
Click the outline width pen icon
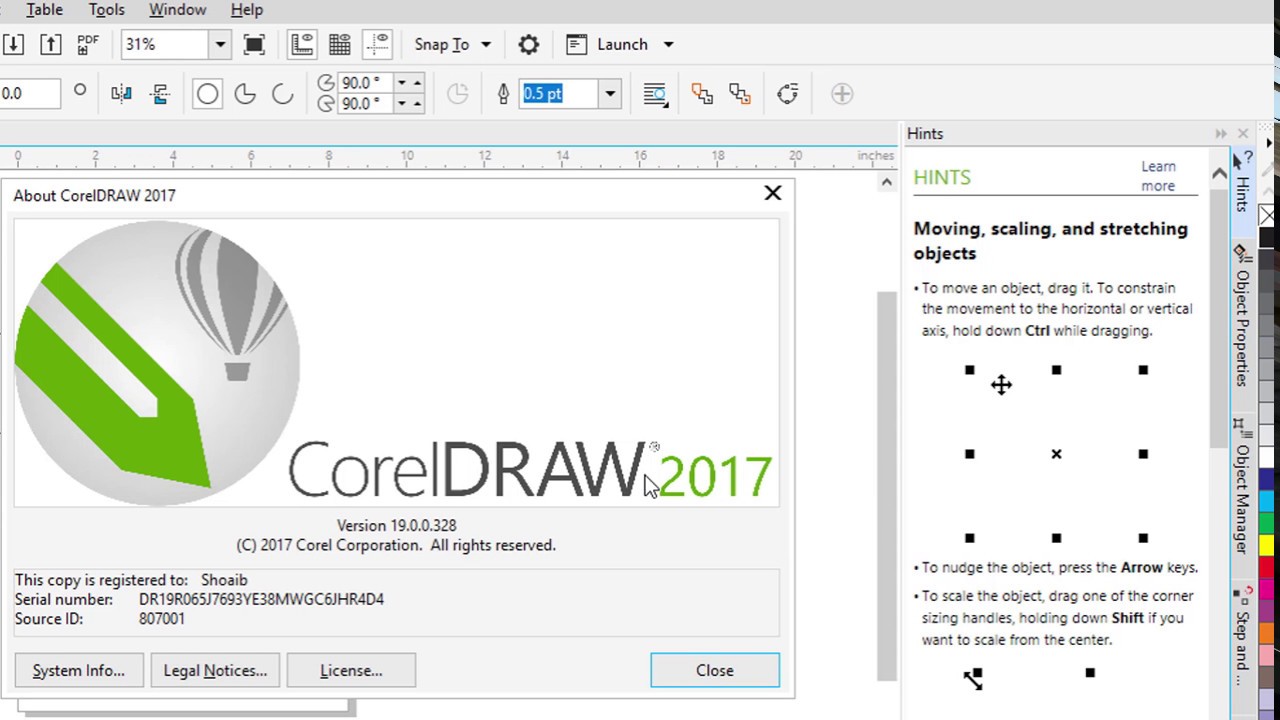click(503, 94)
